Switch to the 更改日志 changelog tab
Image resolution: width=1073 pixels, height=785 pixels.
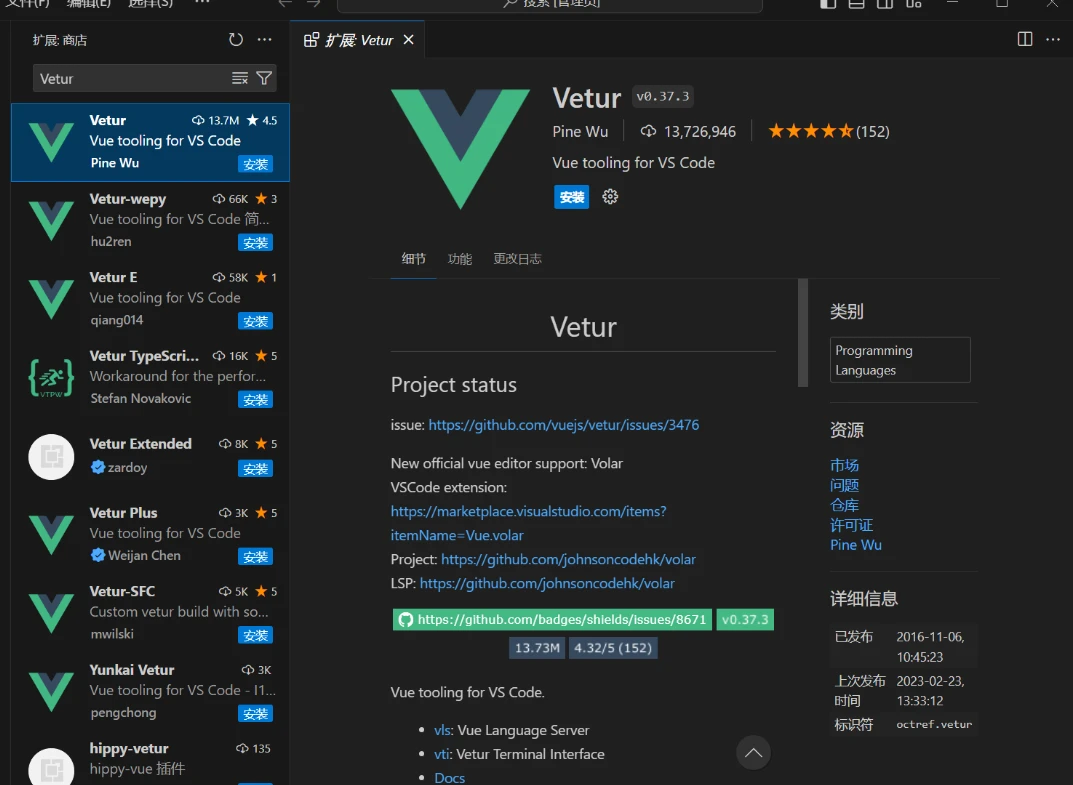[x=517, y=259]
